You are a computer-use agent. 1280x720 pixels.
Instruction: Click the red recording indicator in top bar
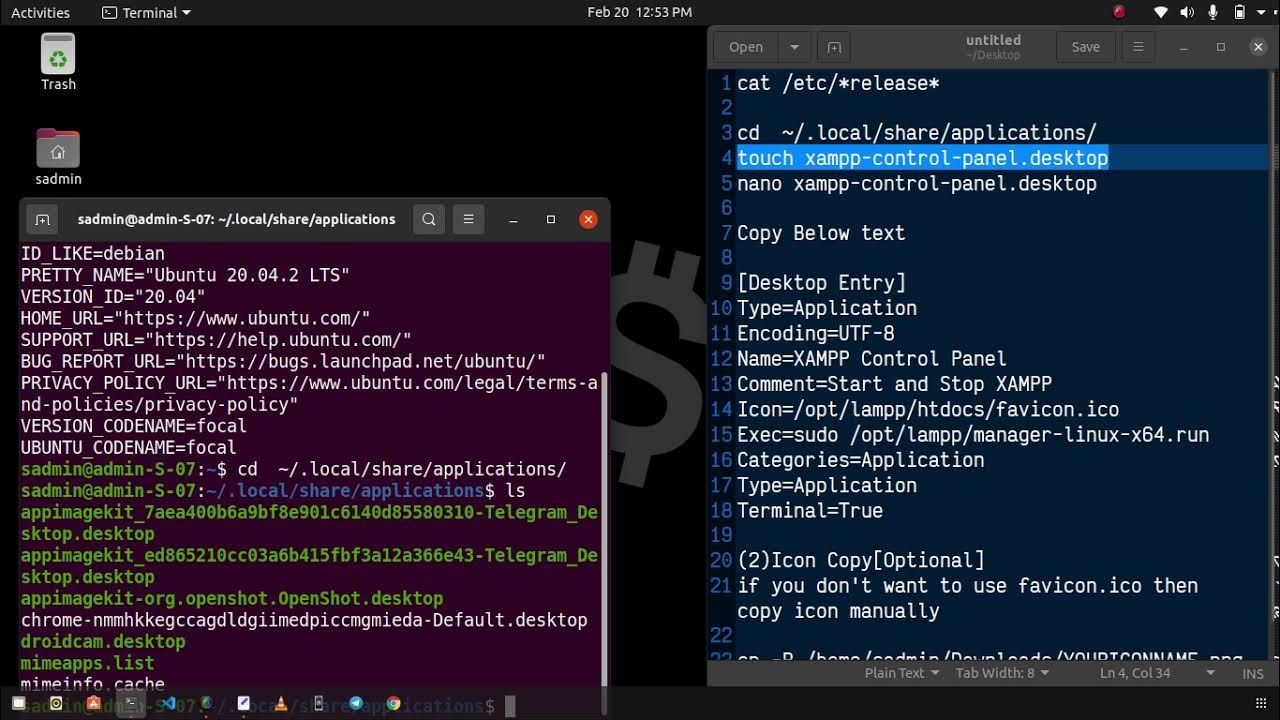1119,12
